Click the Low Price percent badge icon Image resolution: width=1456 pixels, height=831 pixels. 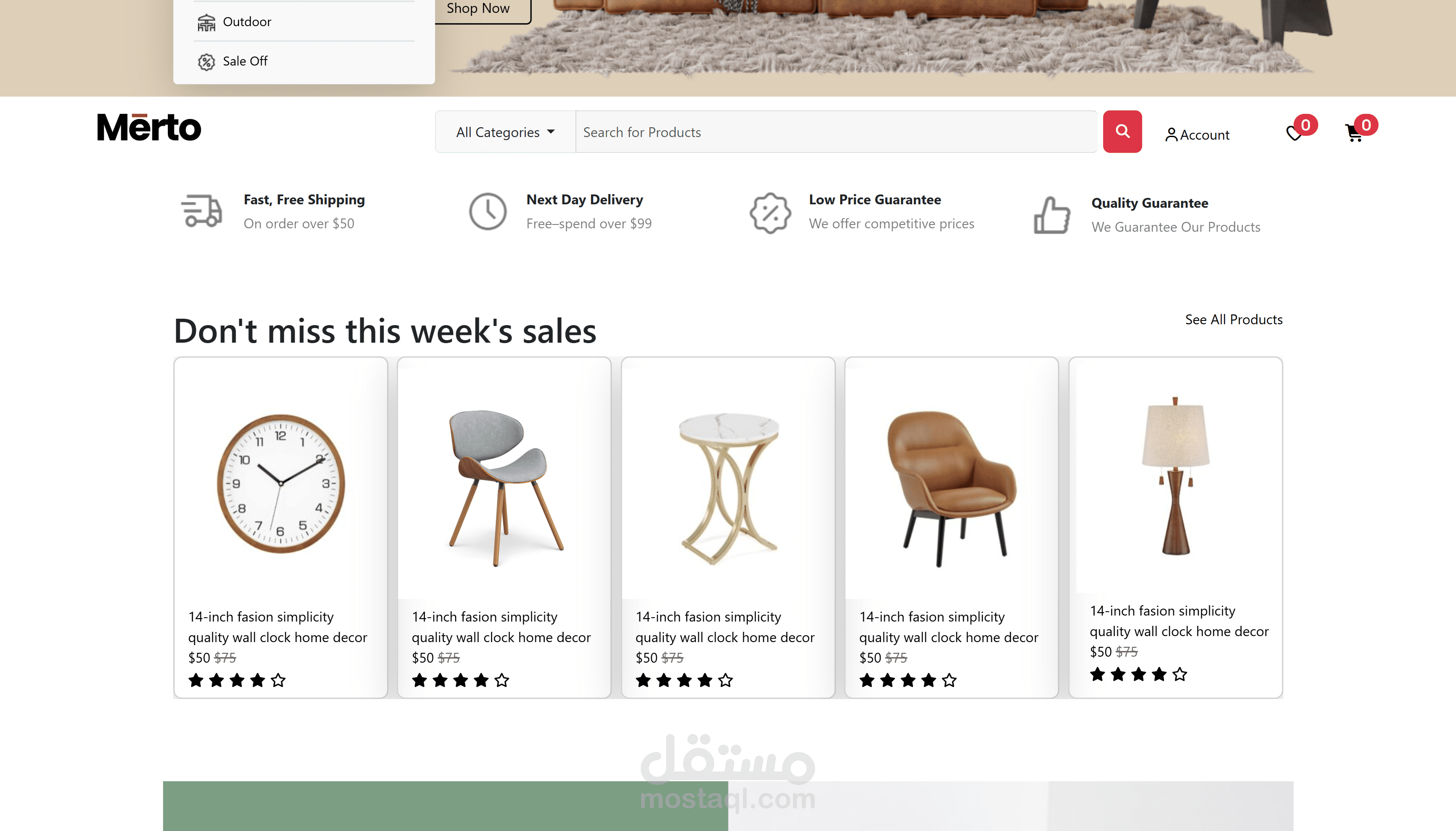click(770, 212)
